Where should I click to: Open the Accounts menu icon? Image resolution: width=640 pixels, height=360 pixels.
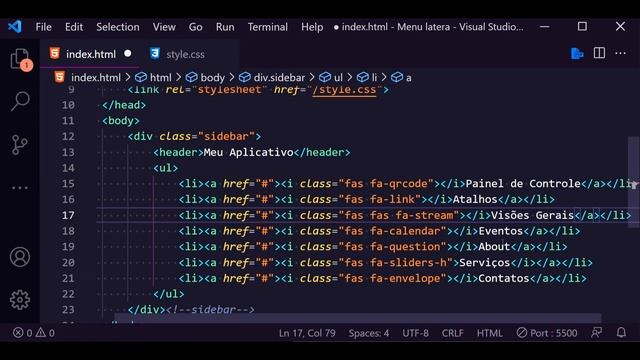click(x=20, y=257)
